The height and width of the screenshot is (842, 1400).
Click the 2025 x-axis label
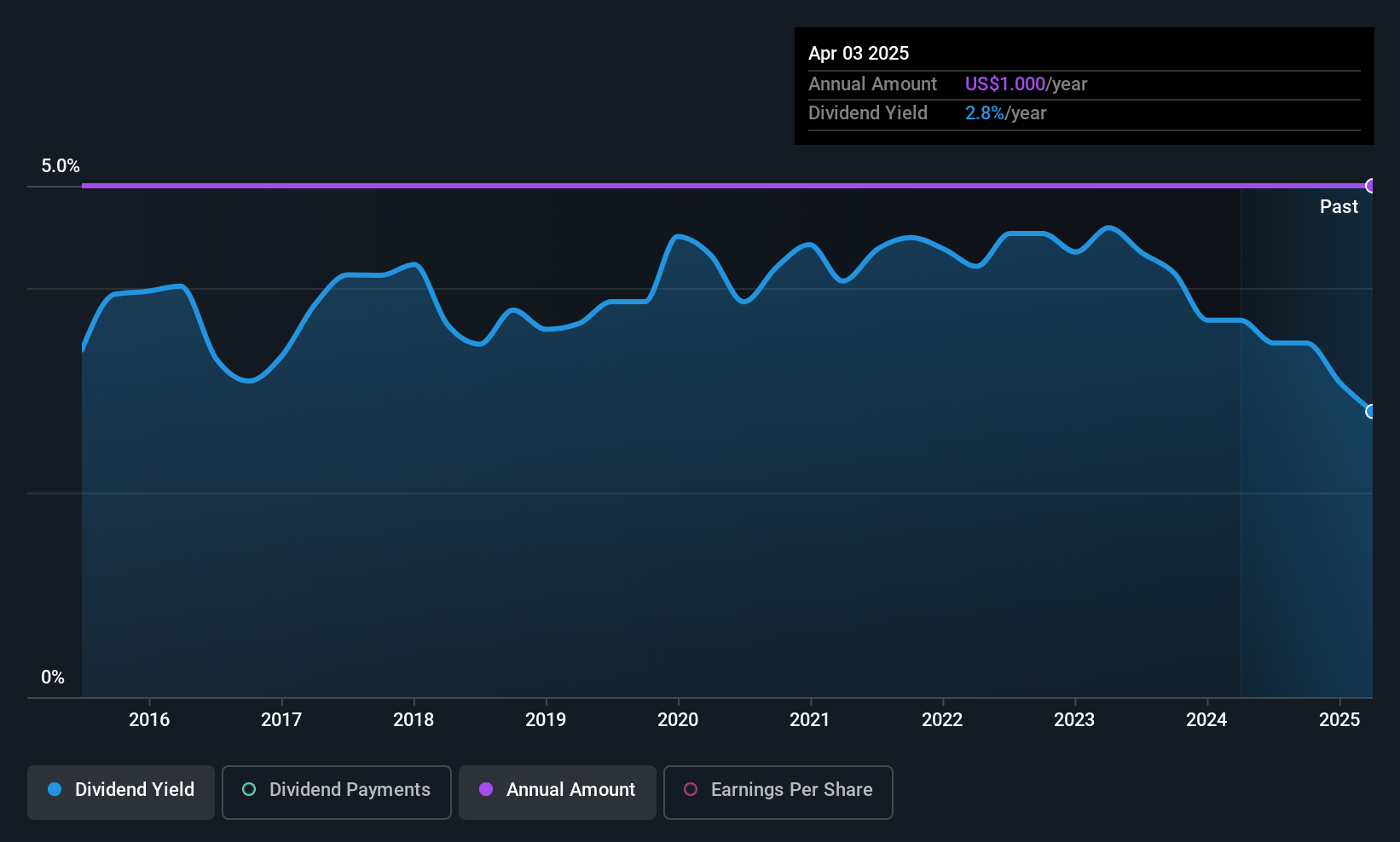pyautogui.click(x=1339, y=719)
